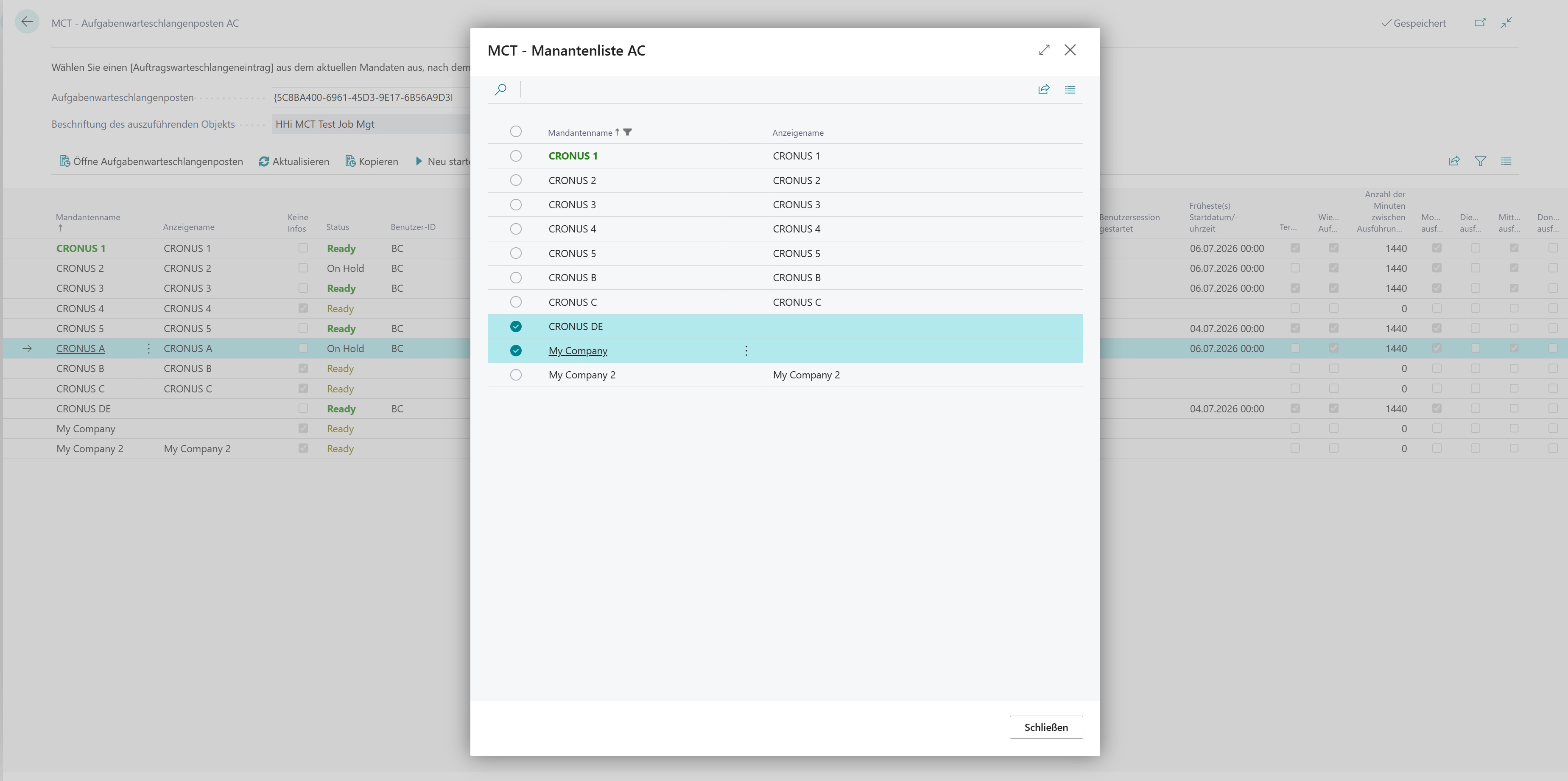The image size is (1568, 781).
Task: Select the My Company 2 row in dialog
Action: (x=516, y=375)
